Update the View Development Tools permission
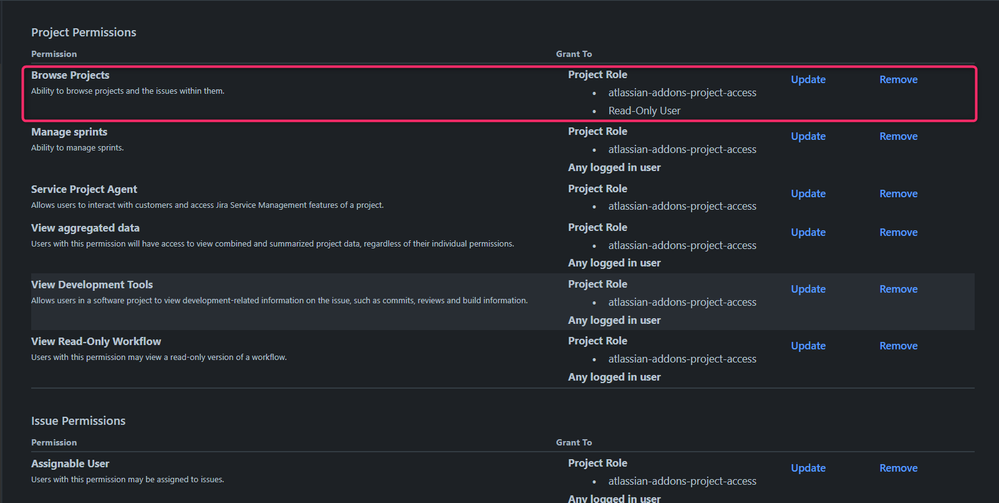 808,289
